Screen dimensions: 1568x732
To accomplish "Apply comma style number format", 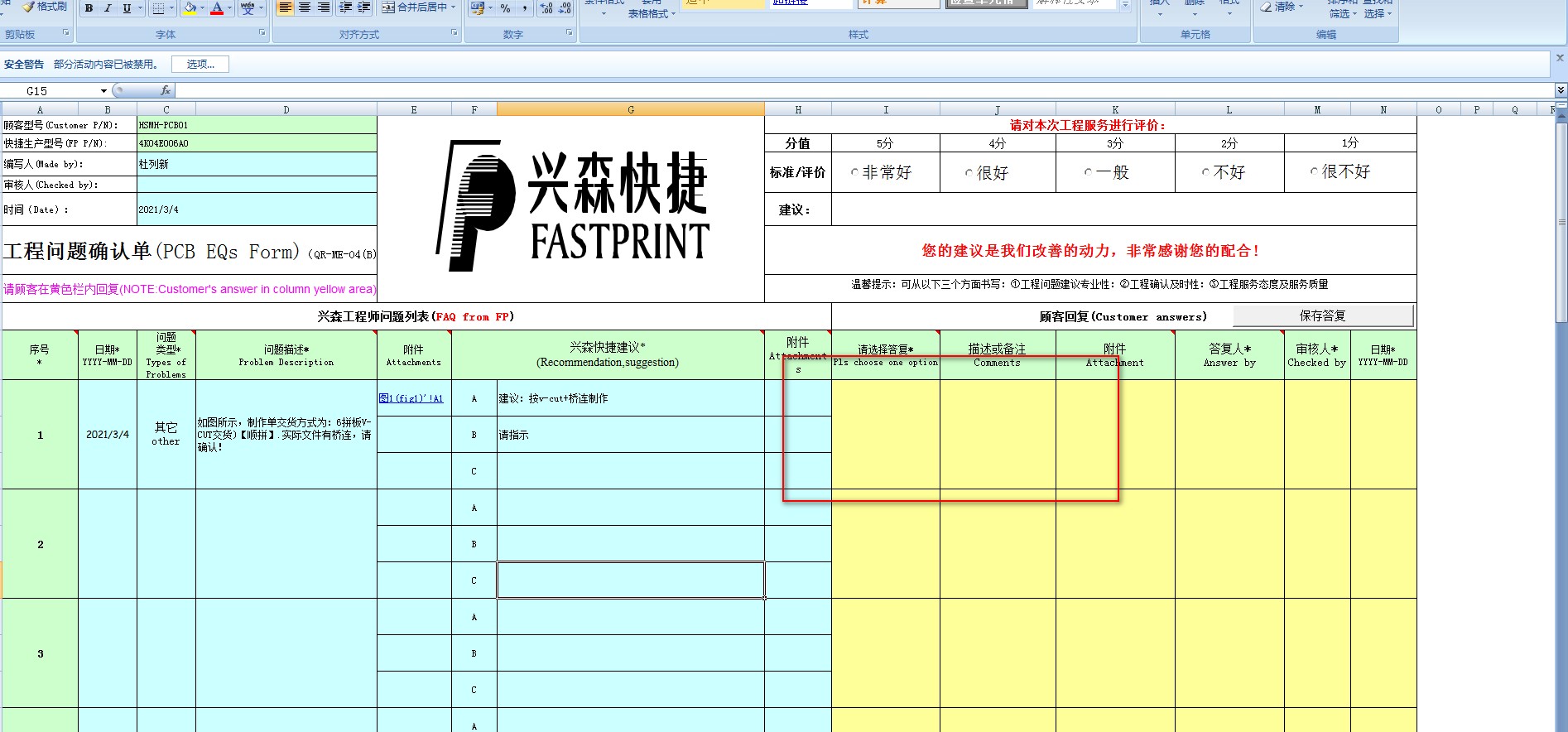I will click(524, 8).
